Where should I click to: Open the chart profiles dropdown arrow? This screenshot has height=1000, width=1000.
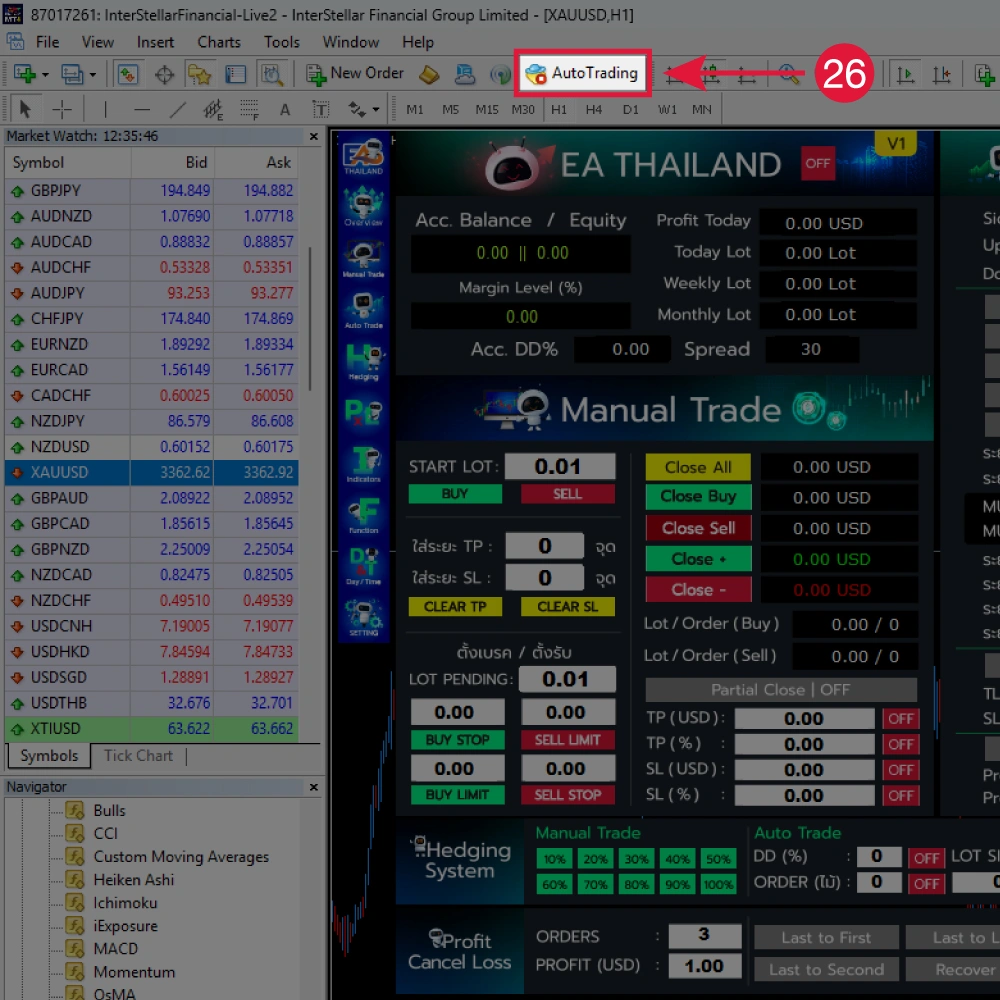[x=93, y=73]
